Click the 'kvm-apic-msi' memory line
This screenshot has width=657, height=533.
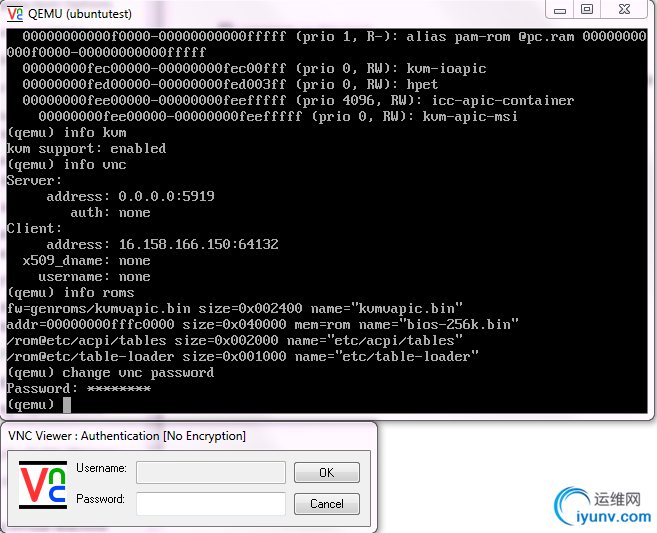tap(278, 116)
